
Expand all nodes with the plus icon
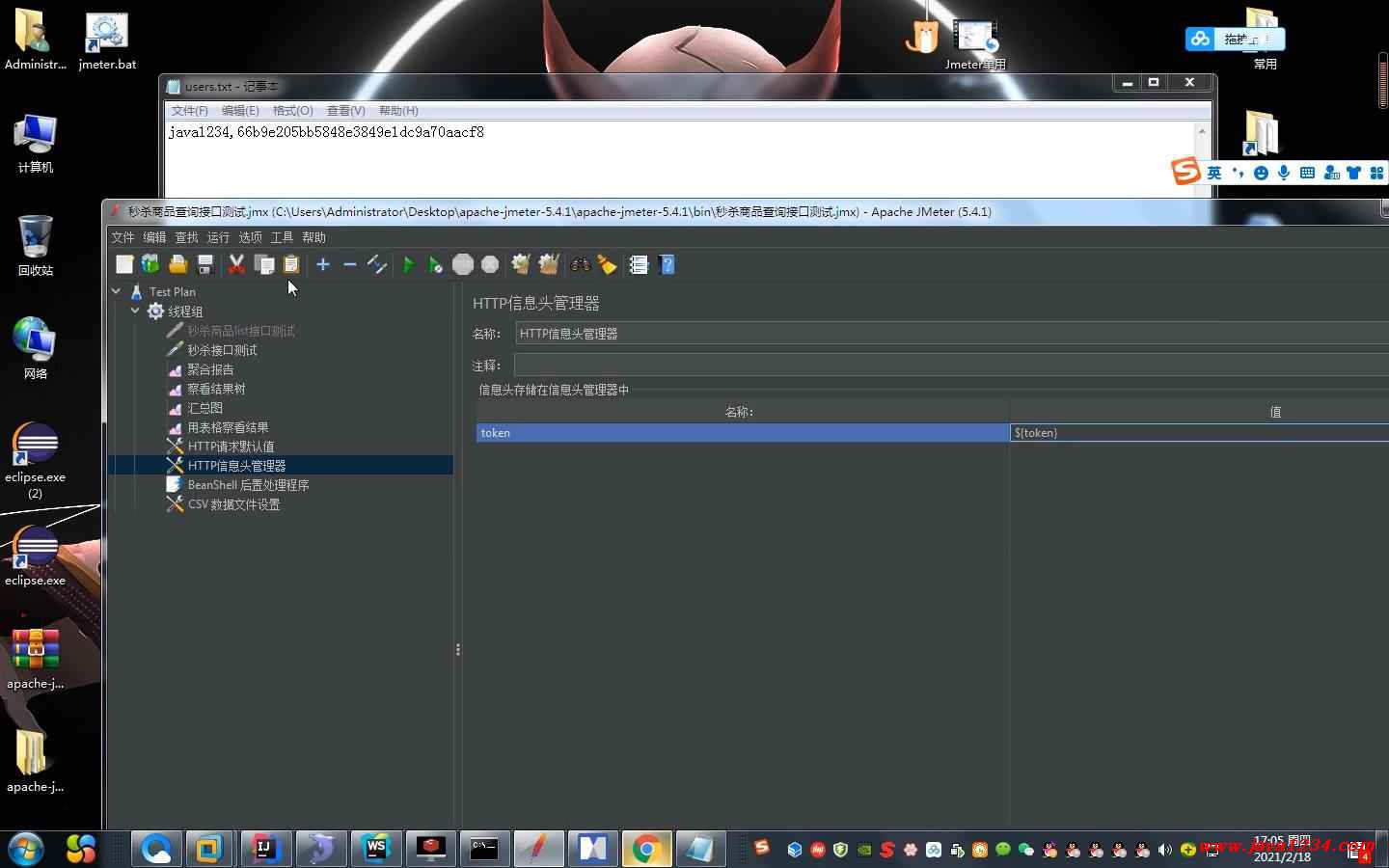[323, 264]
